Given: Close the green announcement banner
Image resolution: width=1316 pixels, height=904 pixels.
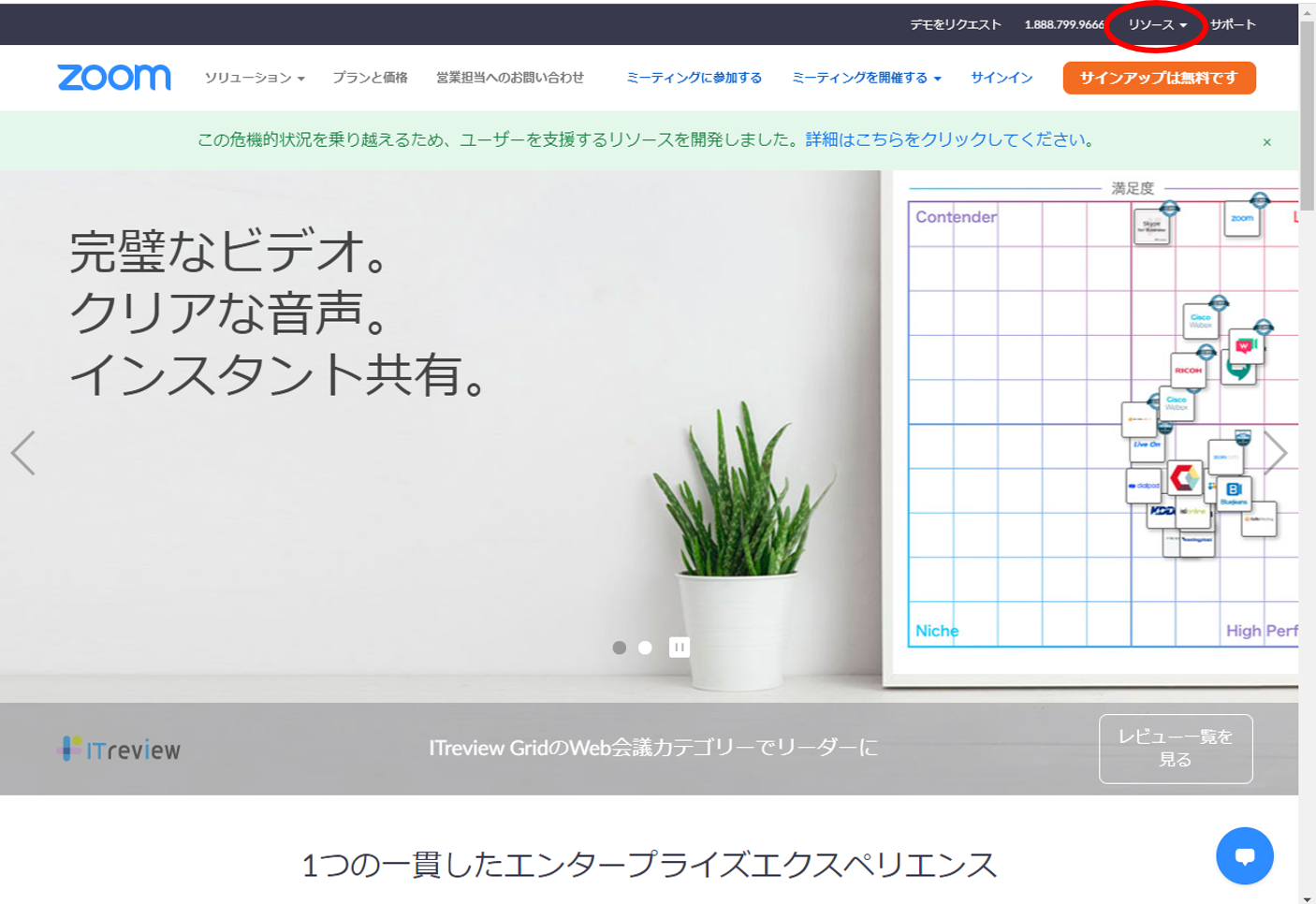Looking at the screenshot, I should pyautogui.click(x=1266, y=142).
